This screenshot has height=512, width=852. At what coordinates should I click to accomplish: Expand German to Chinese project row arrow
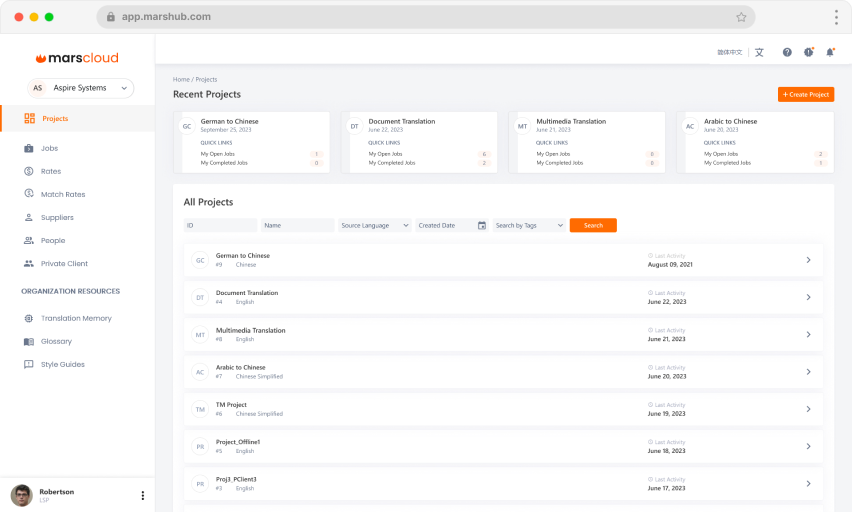click(808, 260)
